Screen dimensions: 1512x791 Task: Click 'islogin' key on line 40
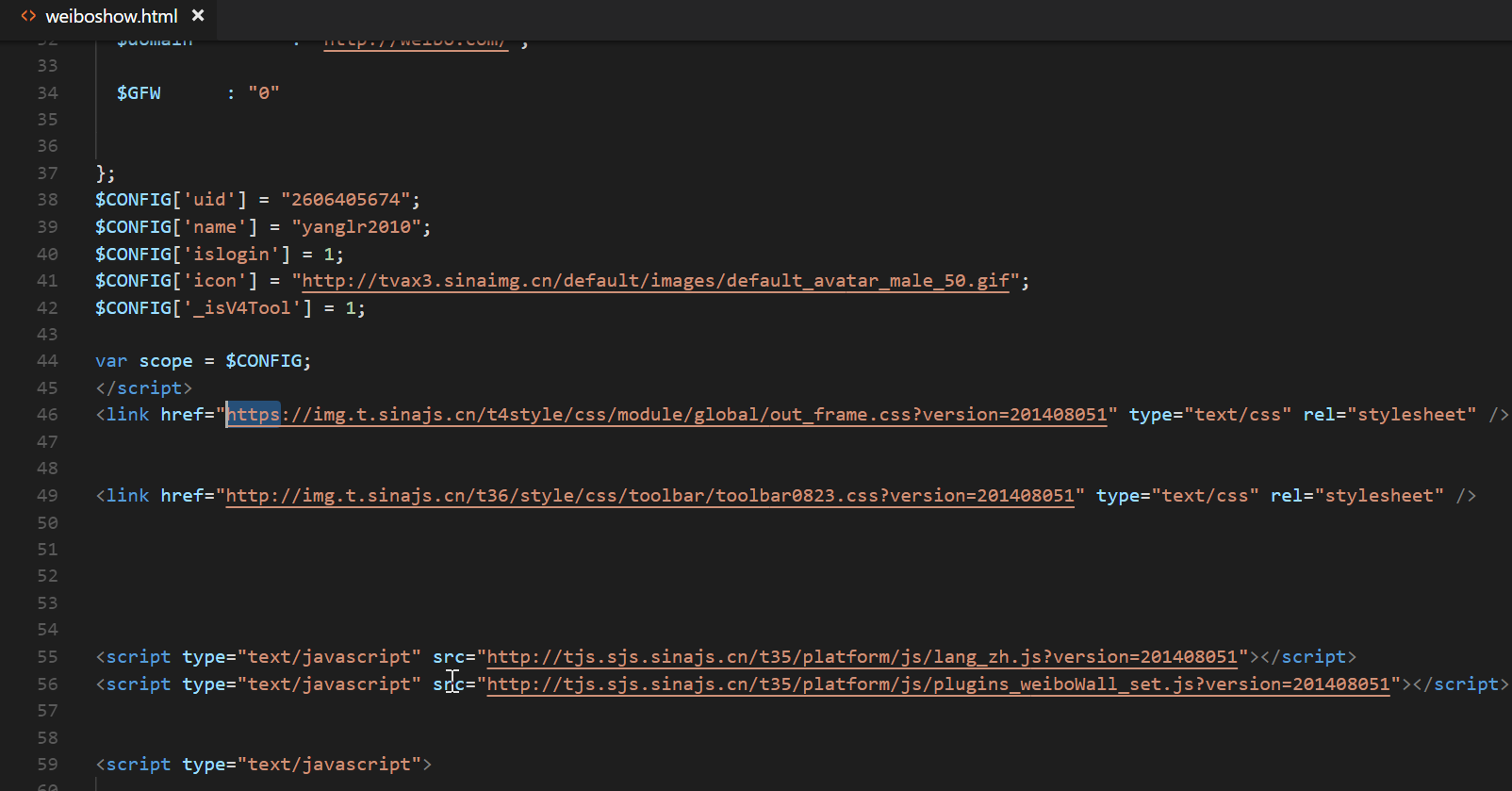tap(237, 255)
